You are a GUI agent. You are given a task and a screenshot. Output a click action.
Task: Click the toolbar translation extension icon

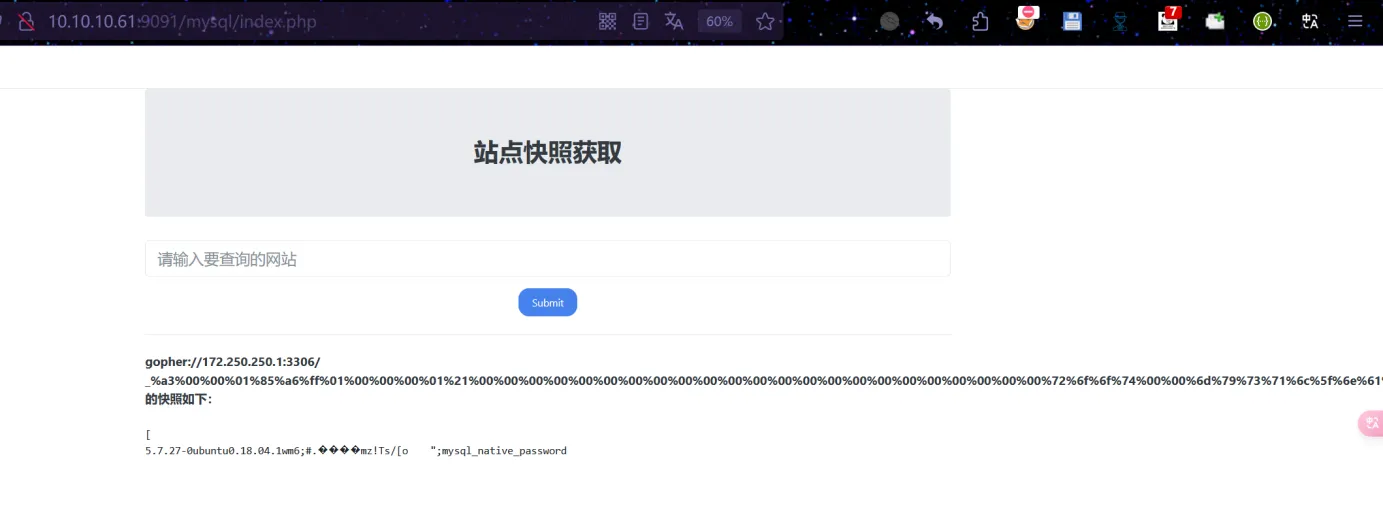1310,20
